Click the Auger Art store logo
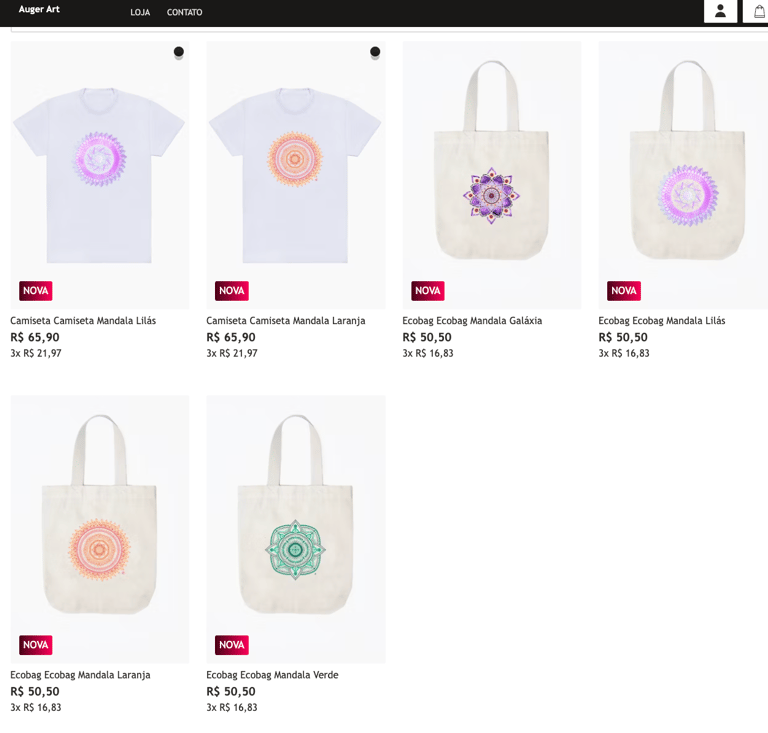 coord(39,9)
